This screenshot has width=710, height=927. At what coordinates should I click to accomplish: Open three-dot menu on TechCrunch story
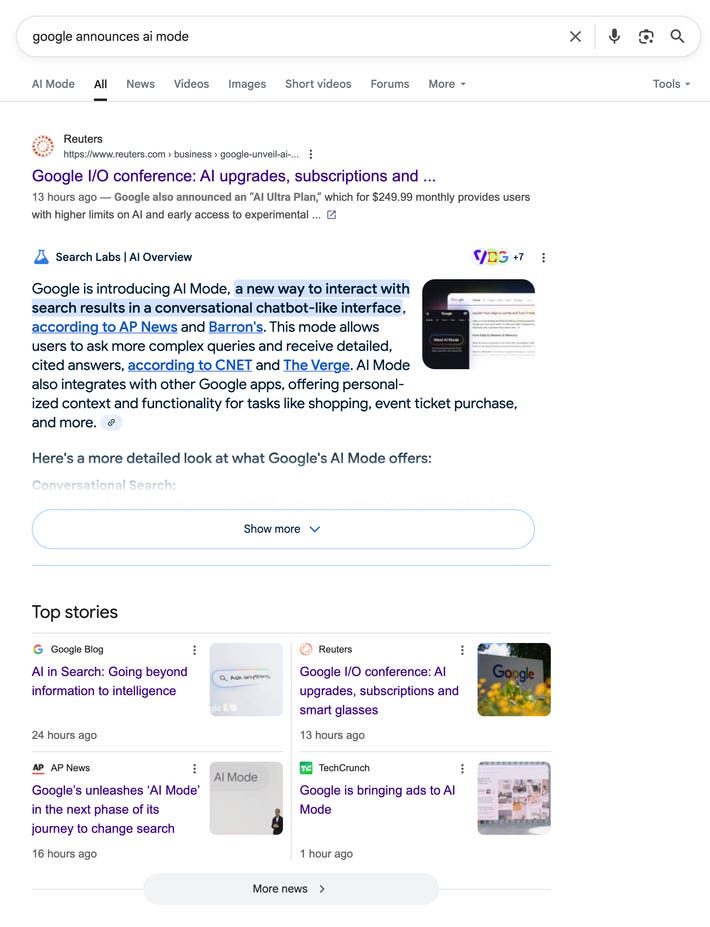point(462,768)
